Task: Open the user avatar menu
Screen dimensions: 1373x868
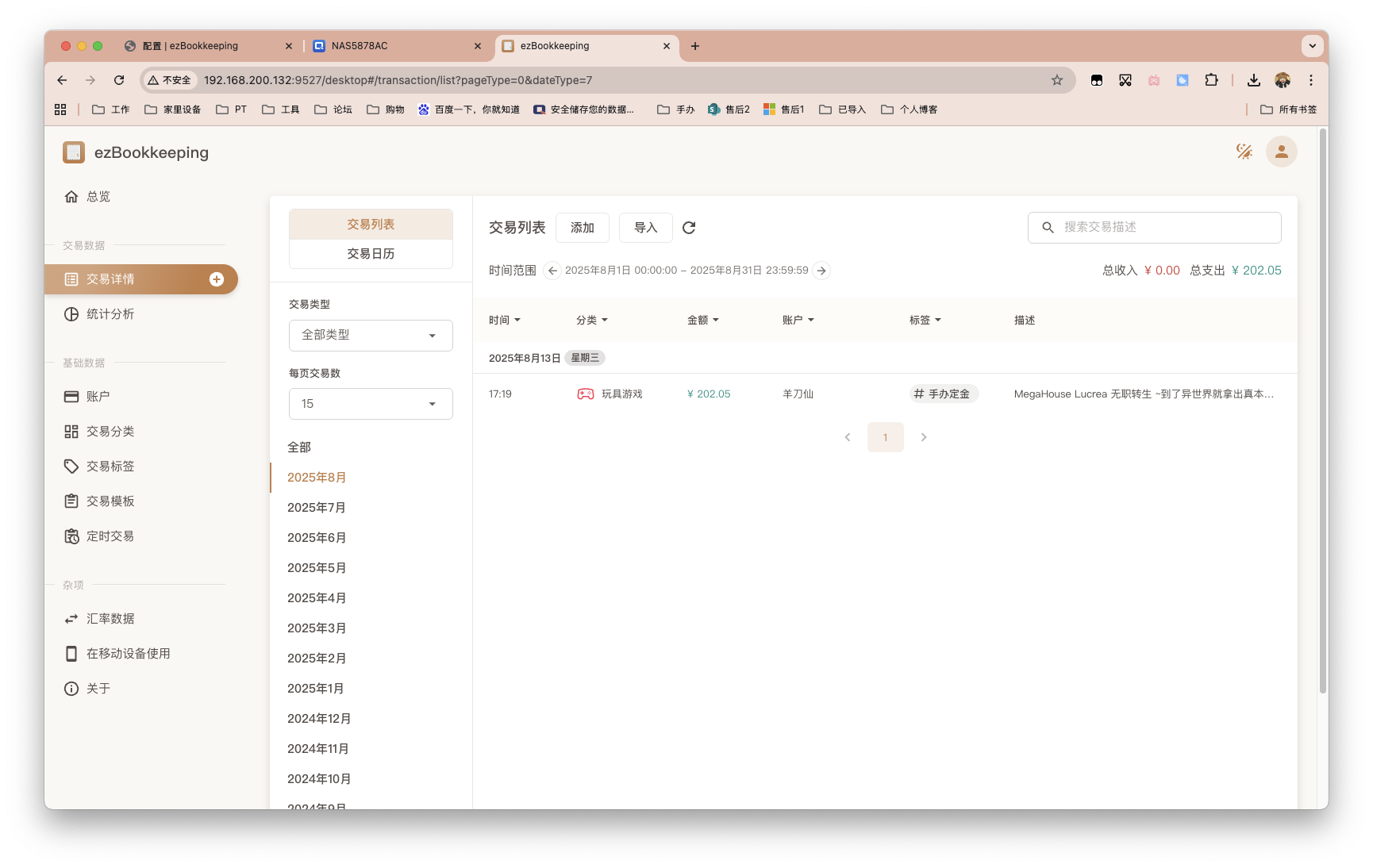Action: (1281, 152)
